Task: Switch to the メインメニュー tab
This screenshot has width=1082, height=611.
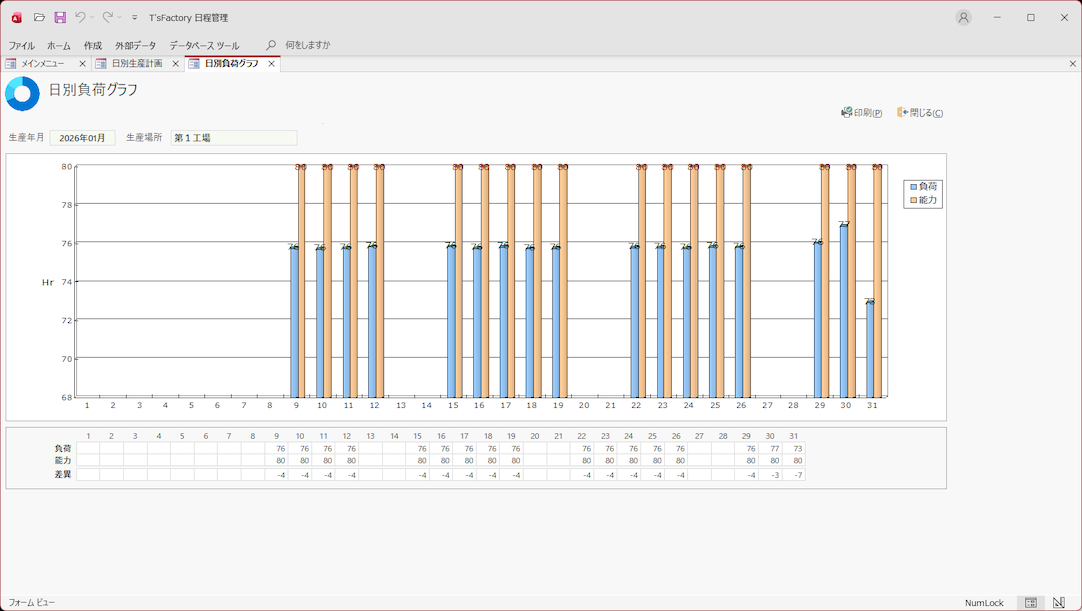Action: pyautogui.click(x=42, y=64)
